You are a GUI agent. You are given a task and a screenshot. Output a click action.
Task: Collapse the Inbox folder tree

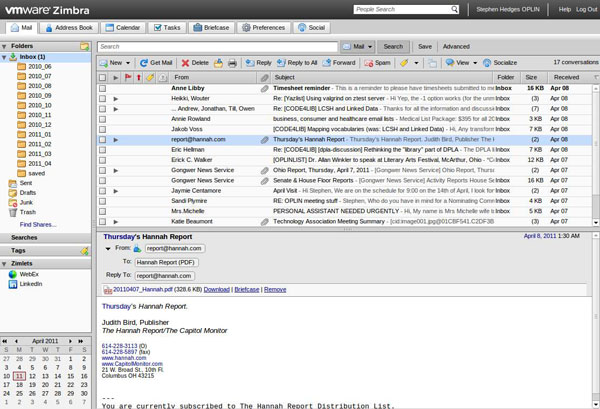click(x=5, y=57)
